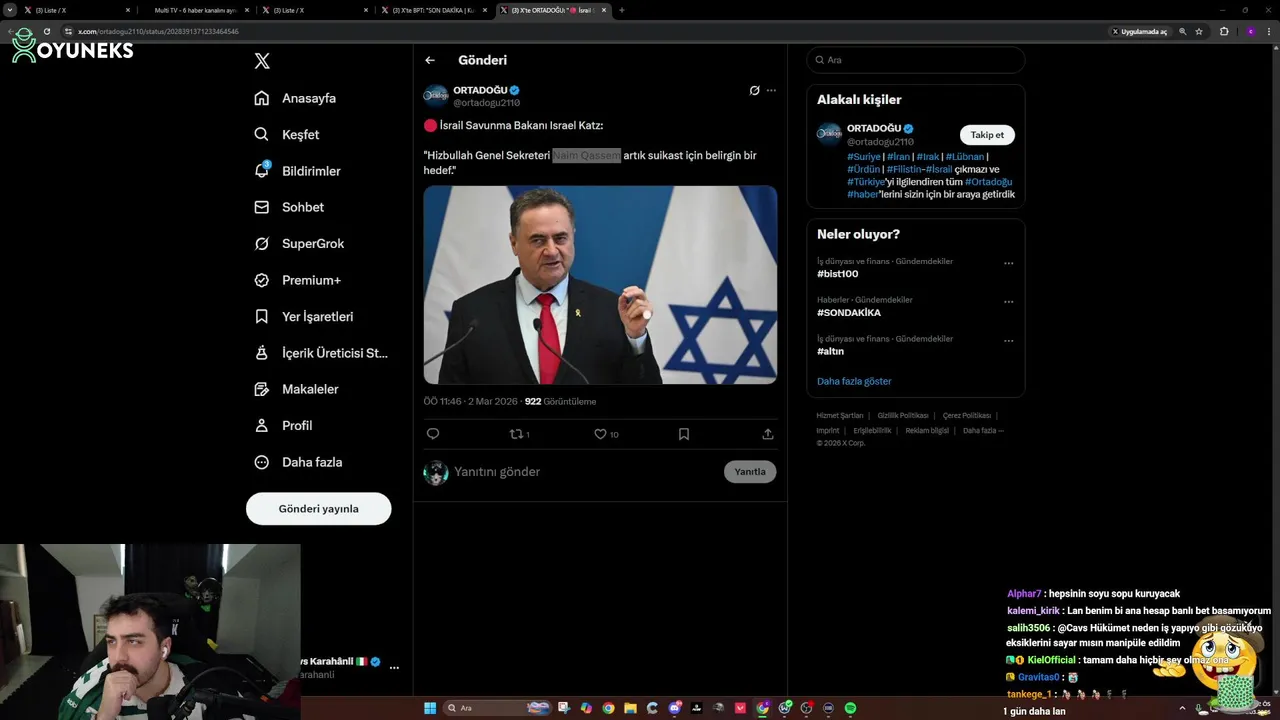
Task: Open Daha fazla menu
Action: click(298, 462)
